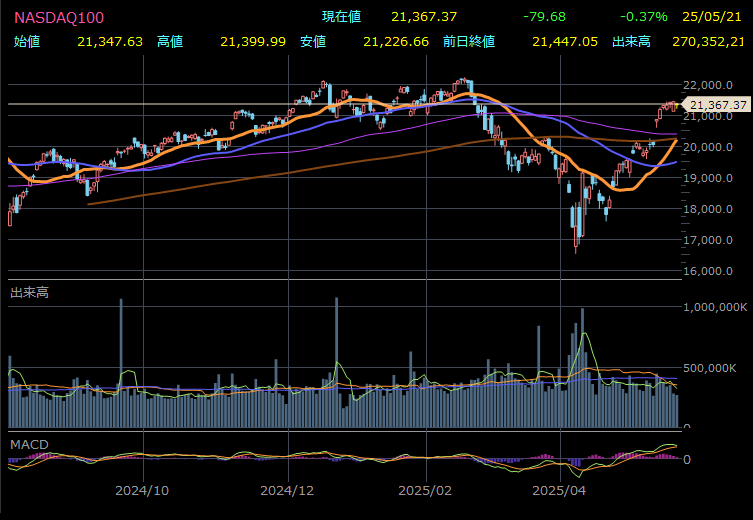Click the MACD zero-line axis label

click(685, 460)
